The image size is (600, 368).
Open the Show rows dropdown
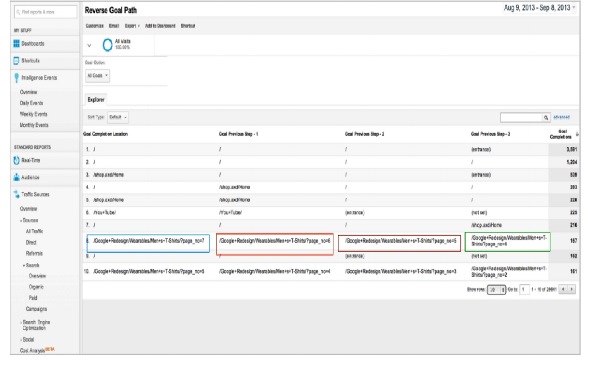coord(496,290)
